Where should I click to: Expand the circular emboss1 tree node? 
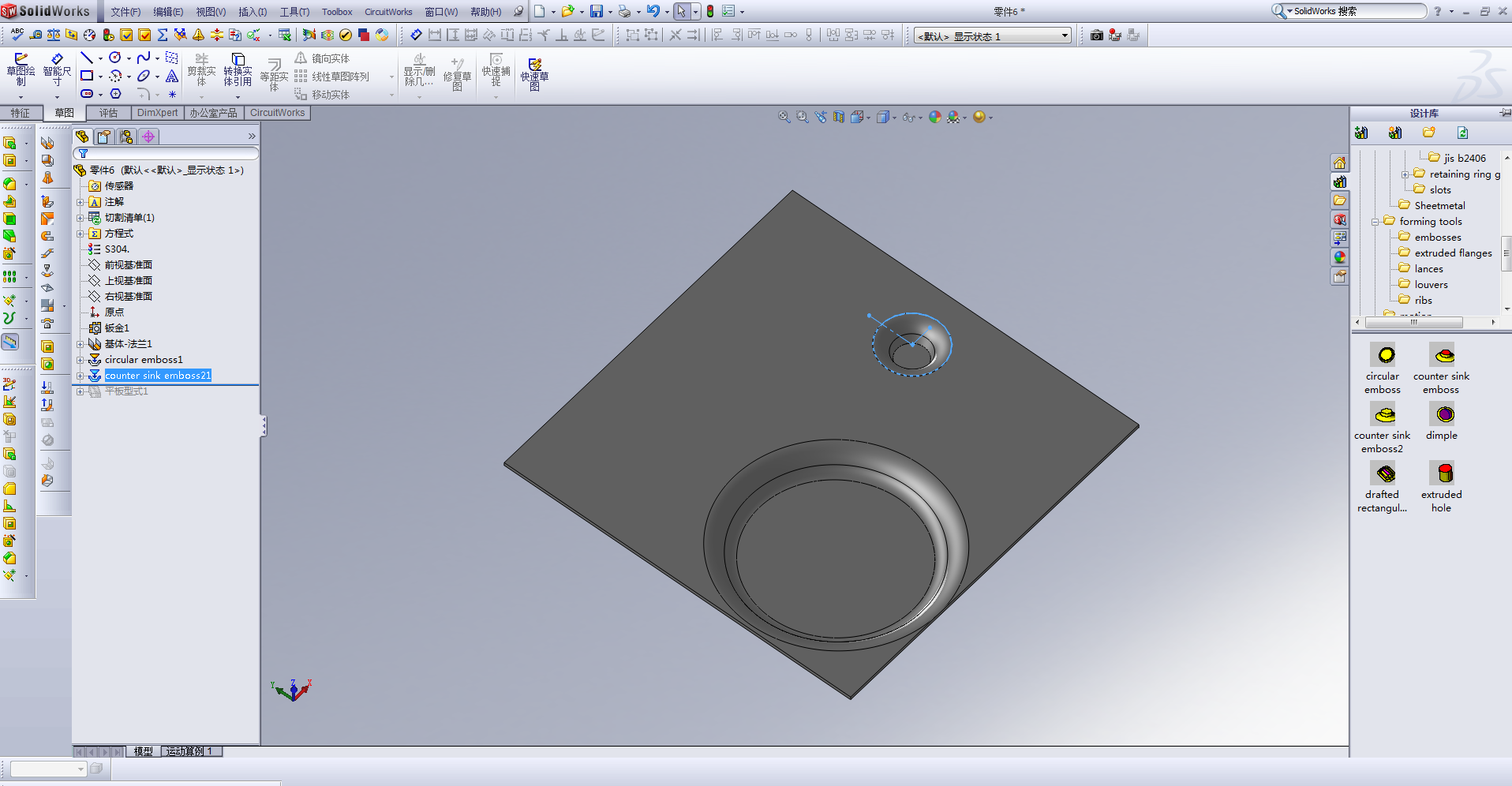click(x=81, y=359)
